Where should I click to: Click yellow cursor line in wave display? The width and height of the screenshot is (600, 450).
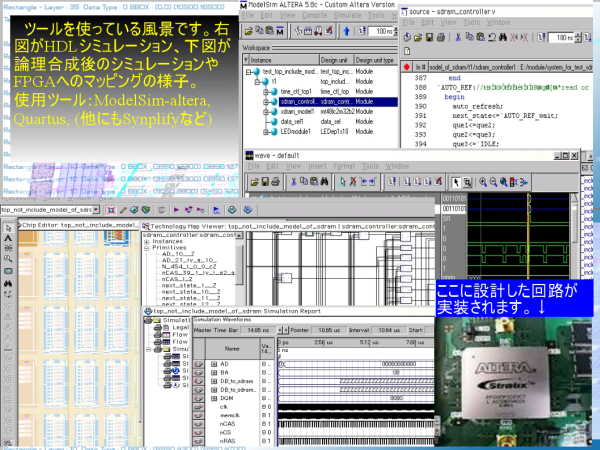tap(528, 236)
